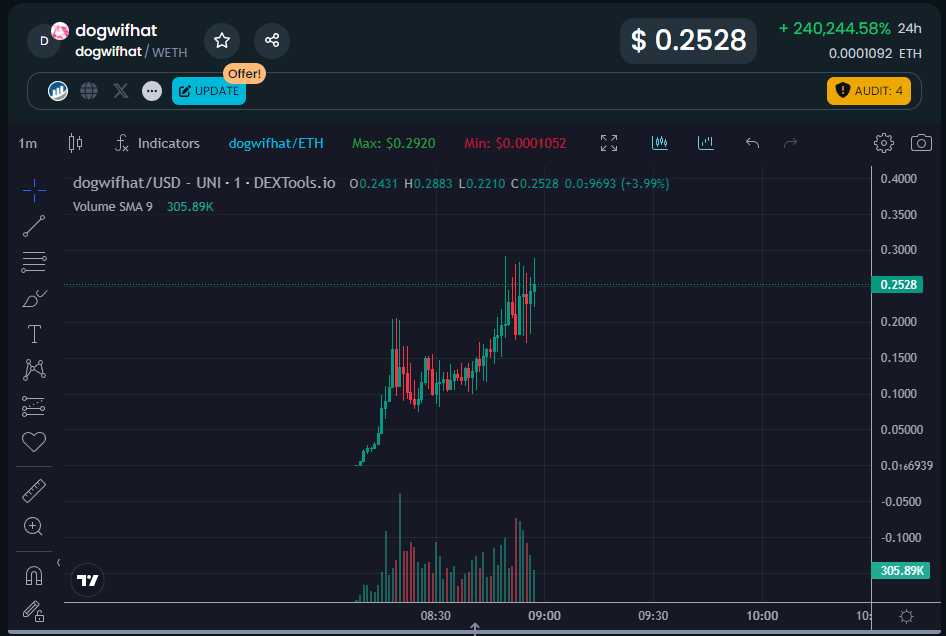
Task: Click the Min: $0.0001052 label
Action: [x=515, y=143]
